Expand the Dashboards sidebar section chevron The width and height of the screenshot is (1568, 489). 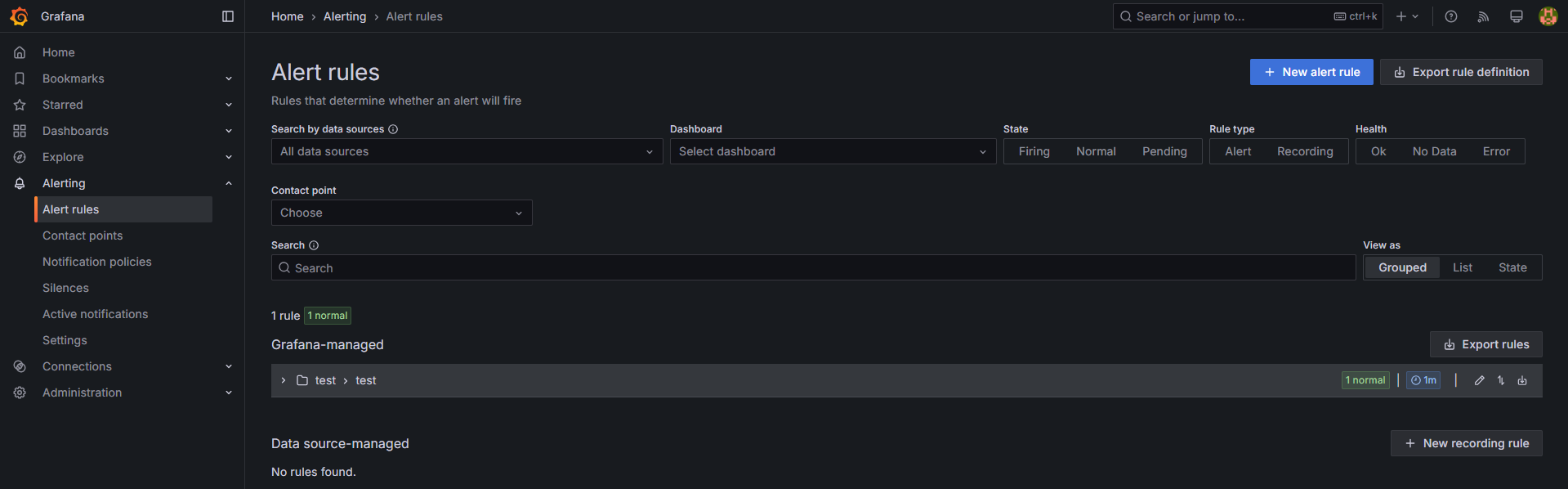(x=229, y=131)
